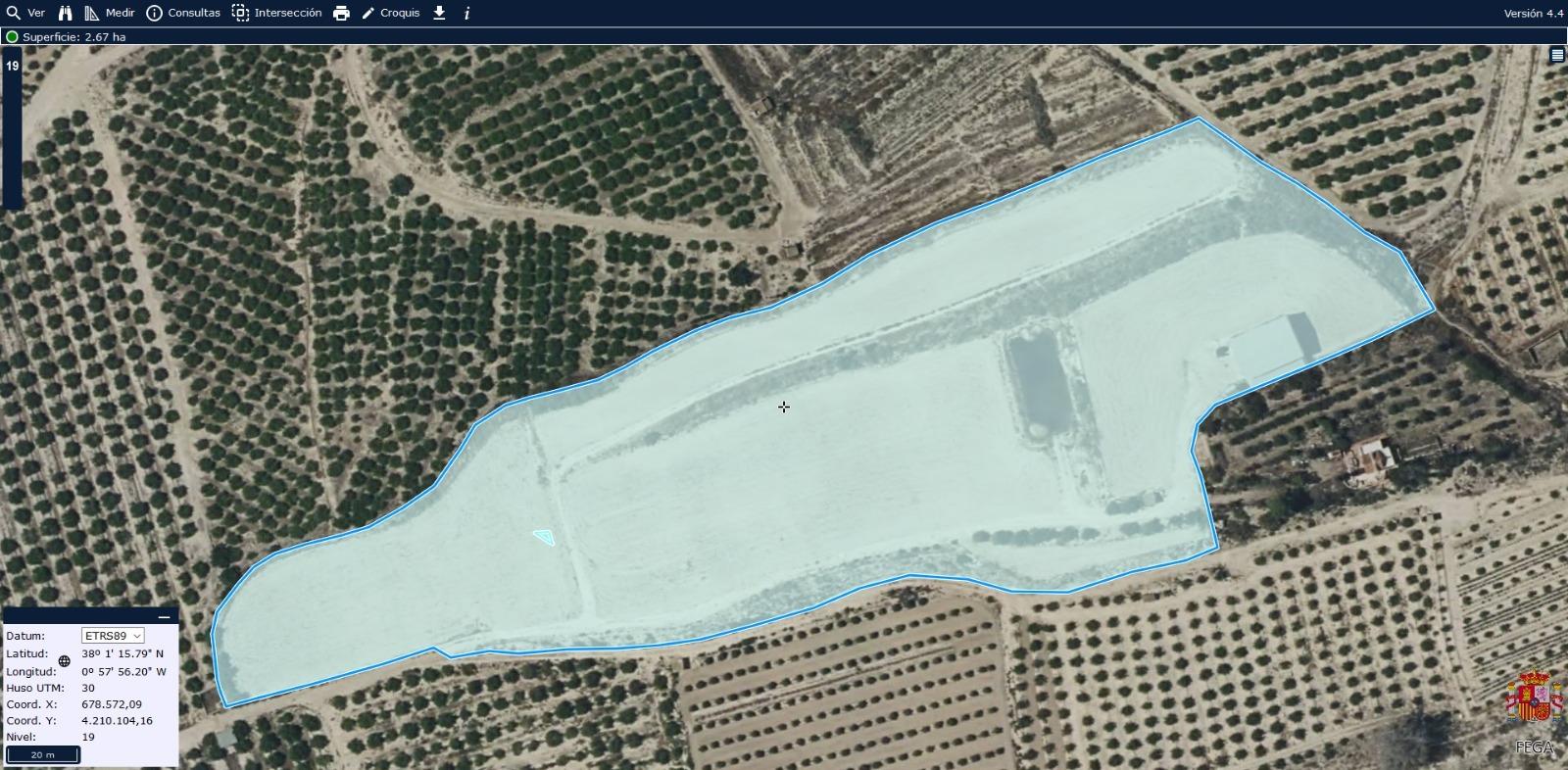Screen dimensions: 1568x770
Task: Open the Consultas menu label
Action: (194, 13)
